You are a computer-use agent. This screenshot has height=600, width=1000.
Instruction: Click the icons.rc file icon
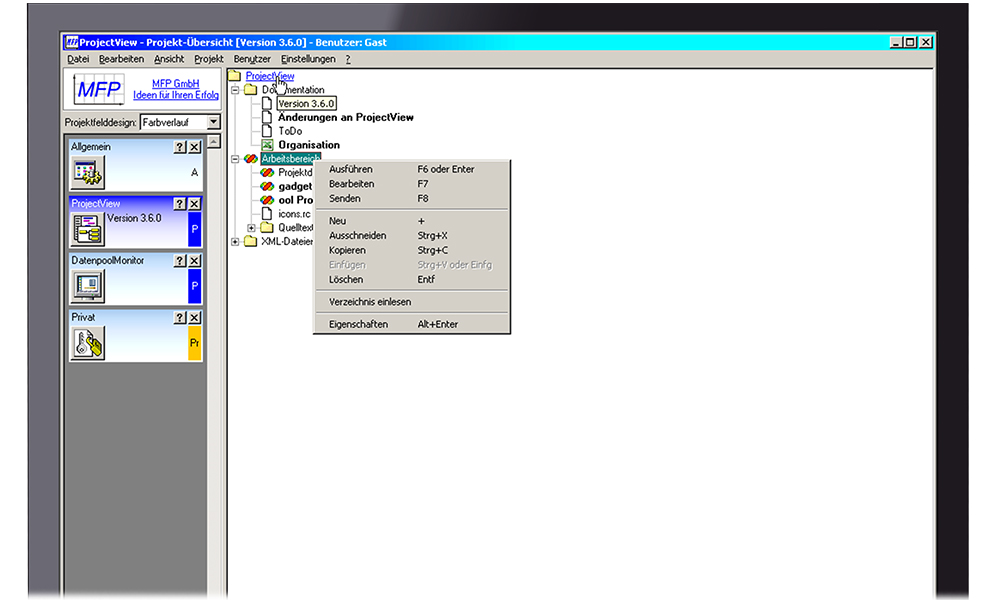tap(267, 214)
